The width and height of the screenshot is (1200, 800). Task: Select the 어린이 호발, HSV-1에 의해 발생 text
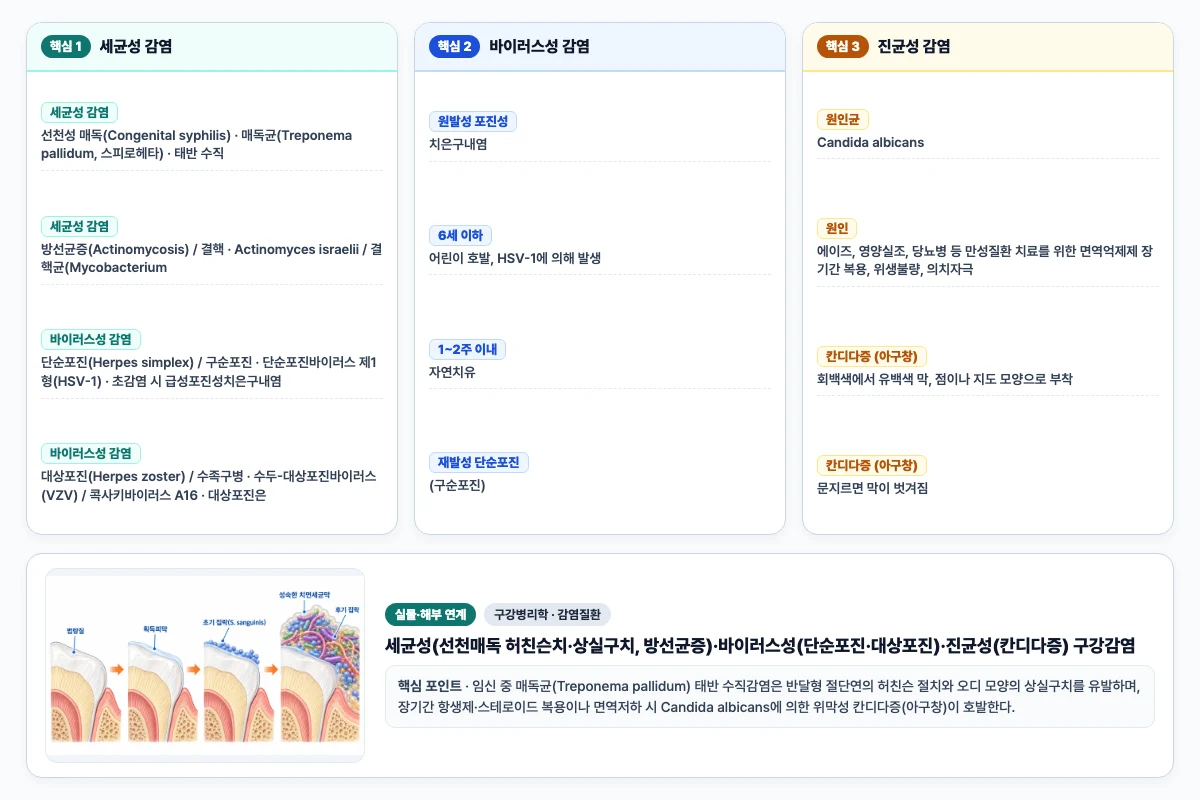515,258
